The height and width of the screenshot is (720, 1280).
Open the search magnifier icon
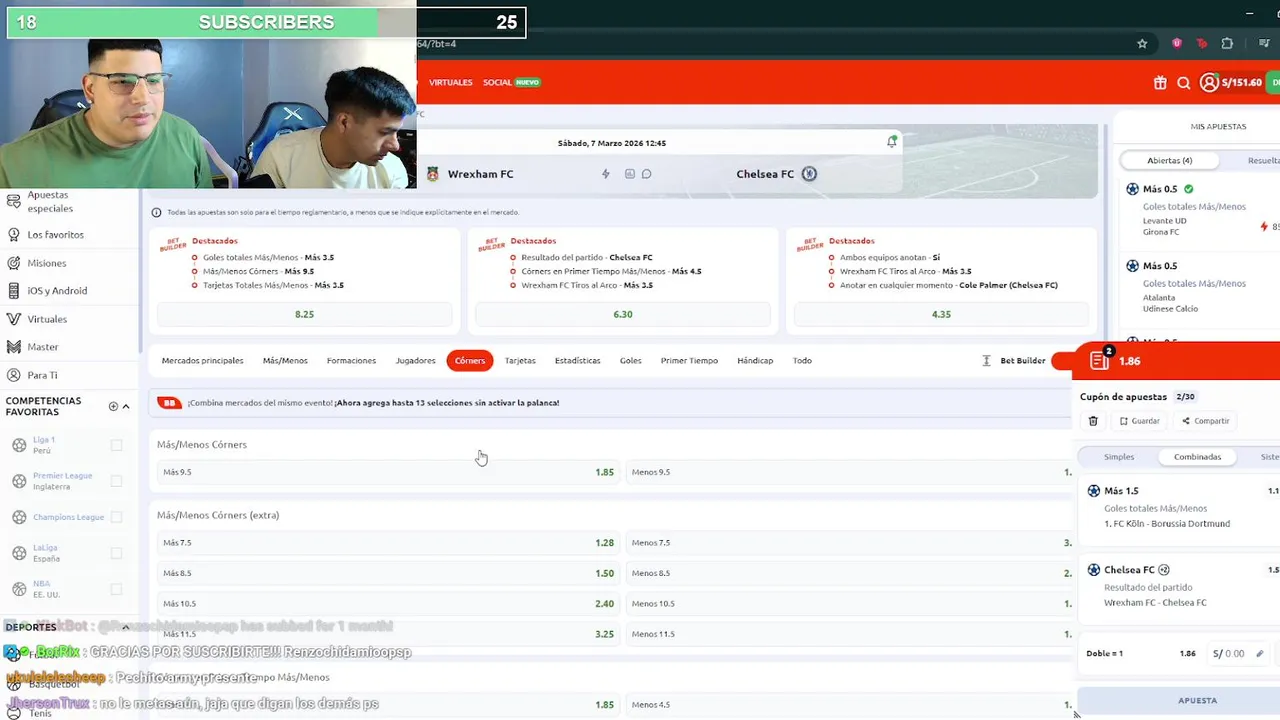[x=1184, y=83]
